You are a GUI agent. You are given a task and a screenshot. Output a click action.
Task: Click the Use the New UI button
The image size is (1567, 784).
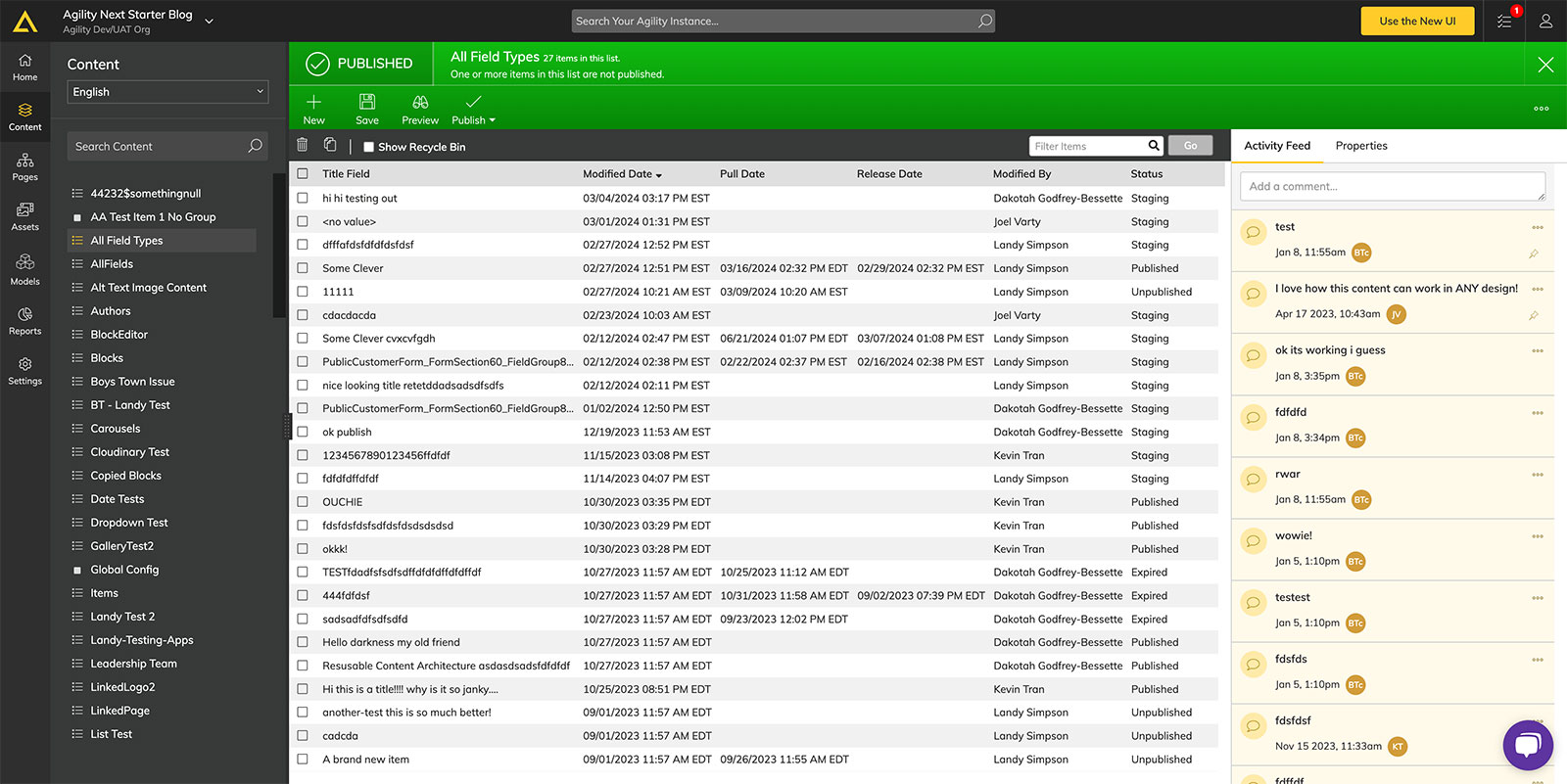pos(1417,22)
